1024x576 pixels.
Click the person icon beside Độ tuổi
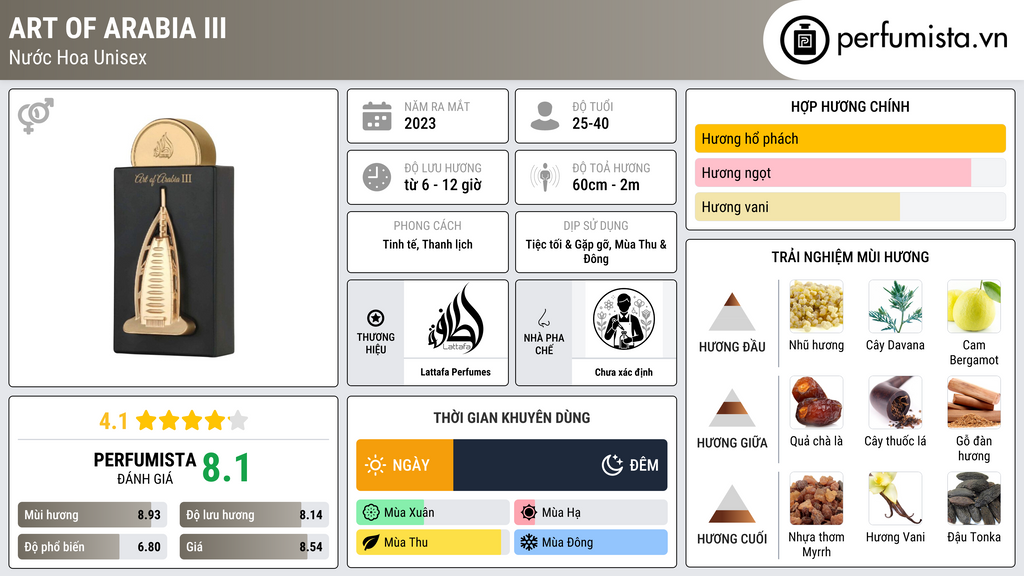[x=545, y=116]
